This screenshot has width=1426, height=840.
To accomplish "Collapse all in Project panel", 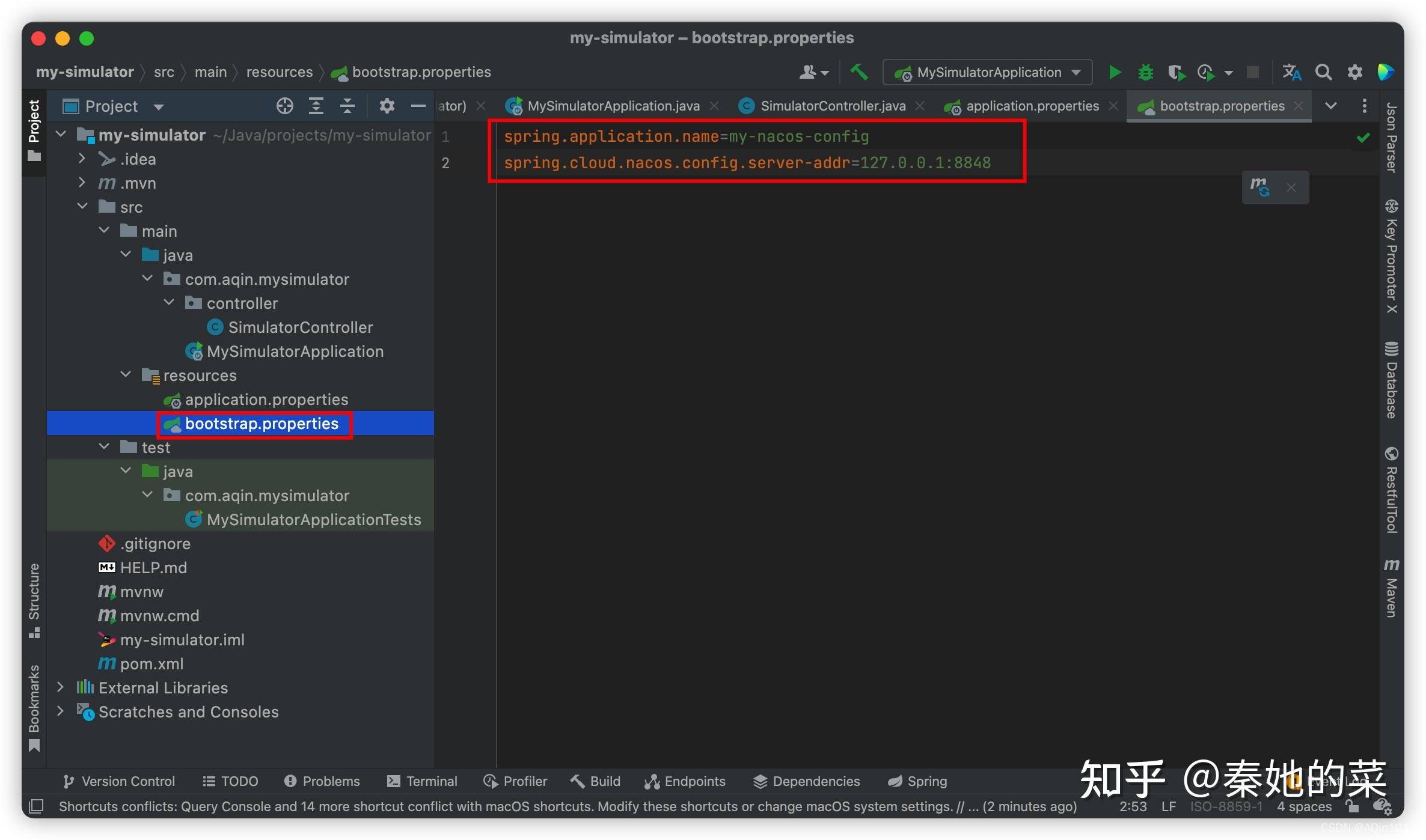I will (347, 106).
